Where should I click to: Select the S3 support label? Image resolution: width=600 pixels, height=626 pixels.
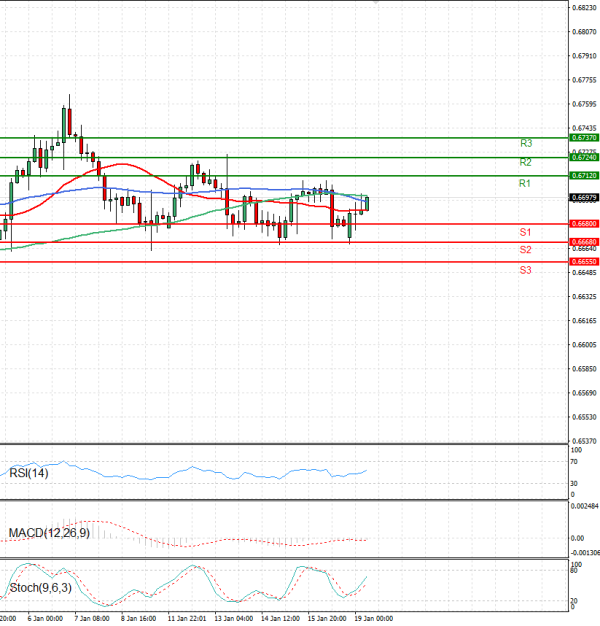525,270
